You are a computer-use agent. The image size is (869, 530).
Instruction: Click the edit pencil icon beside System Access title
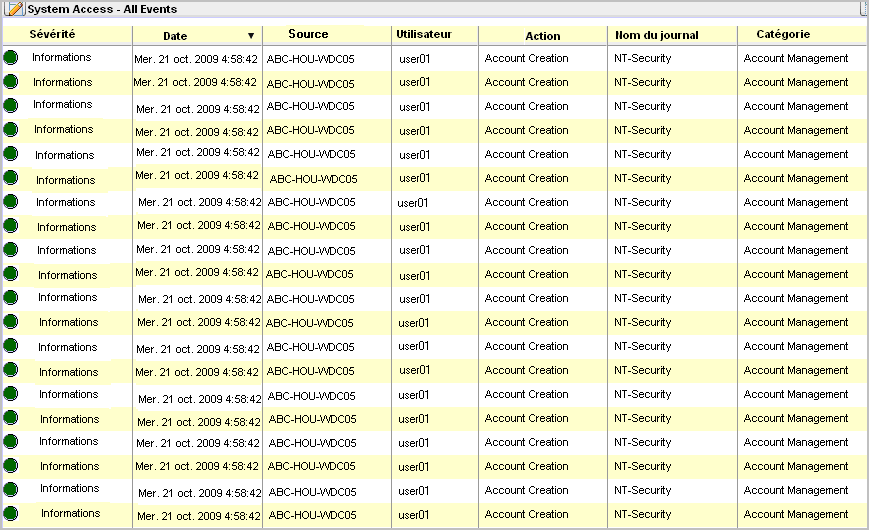coord(16,9)
